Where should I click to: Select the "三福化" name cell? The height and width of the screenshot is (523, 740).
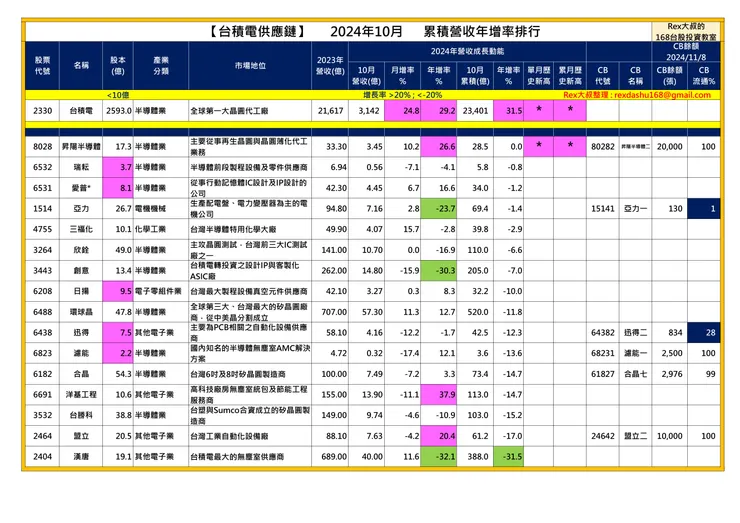(x=81, y=229)
